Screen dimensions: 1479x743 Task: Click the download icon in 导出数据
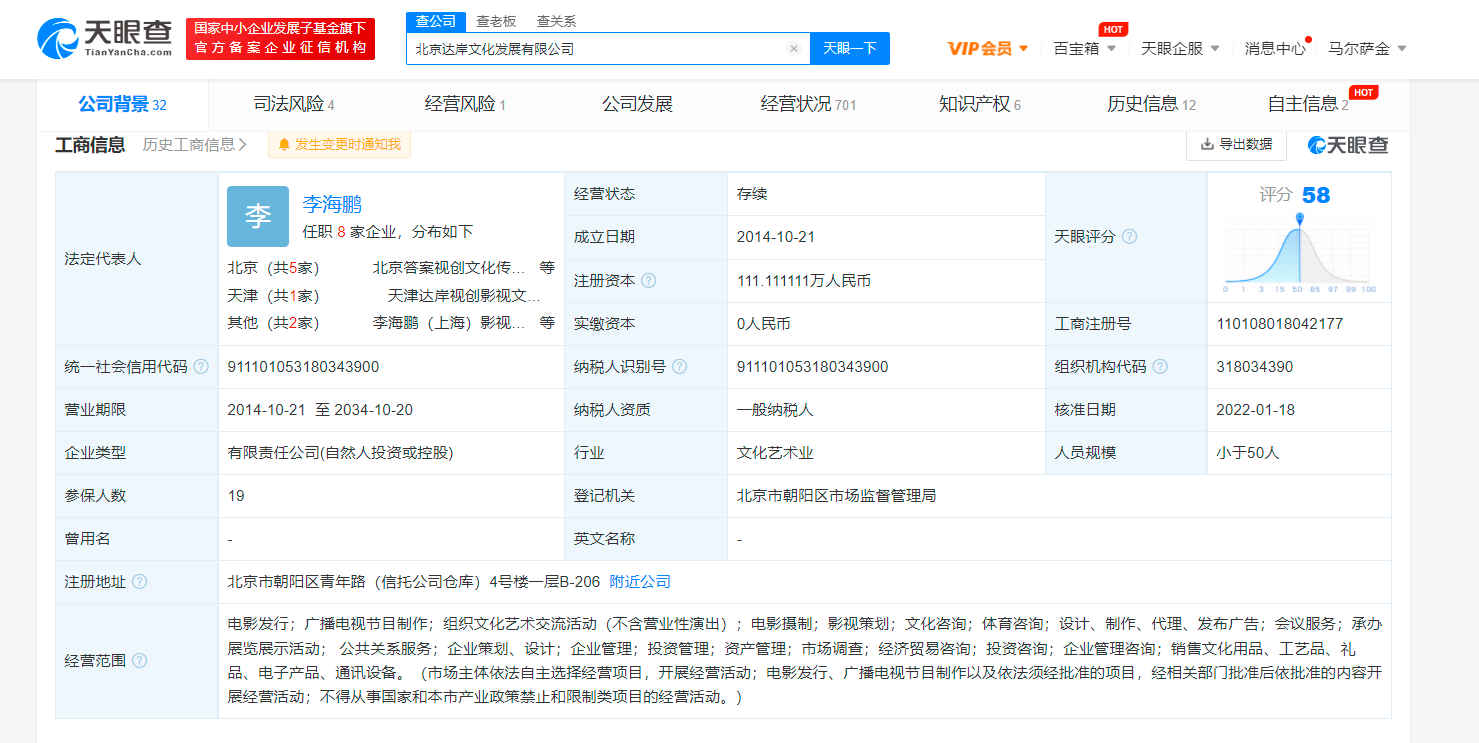1207,144
